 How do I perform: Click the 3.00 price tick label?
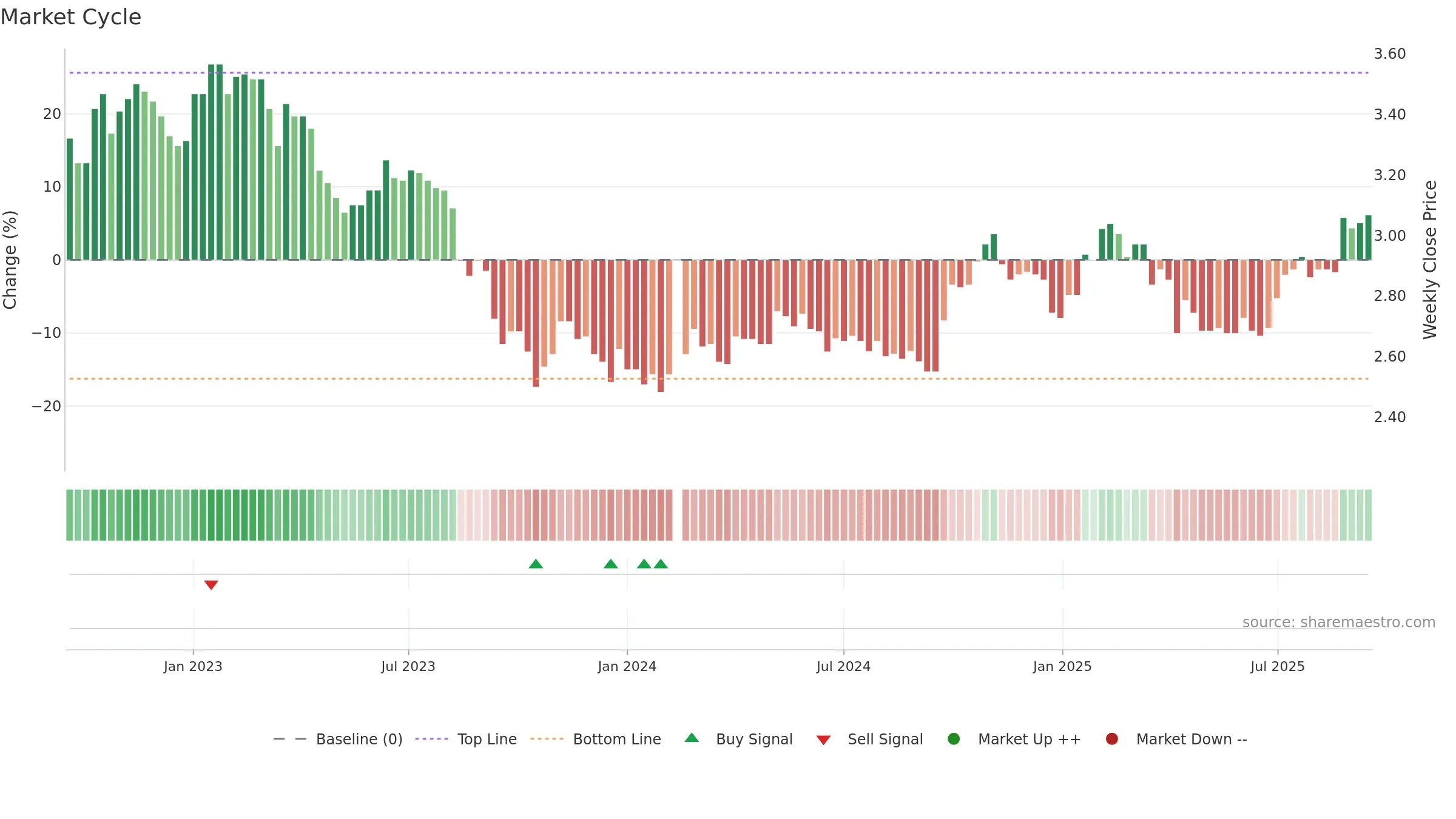point(1390,235)
